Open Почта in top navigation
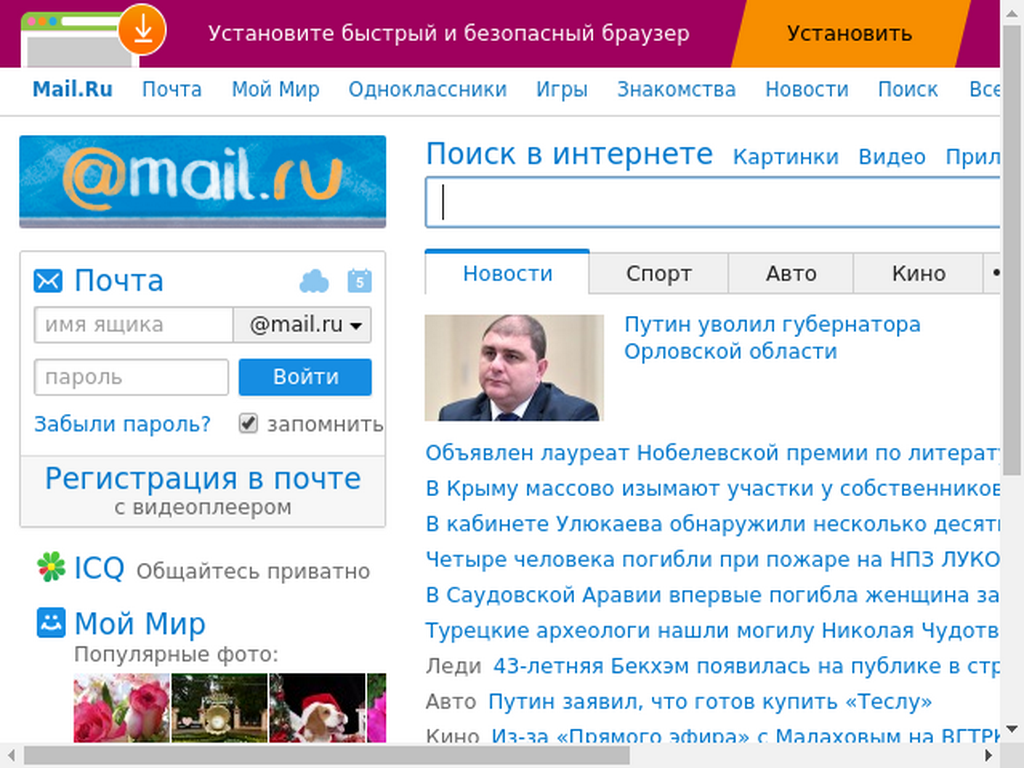 click(x=172, y=89)
